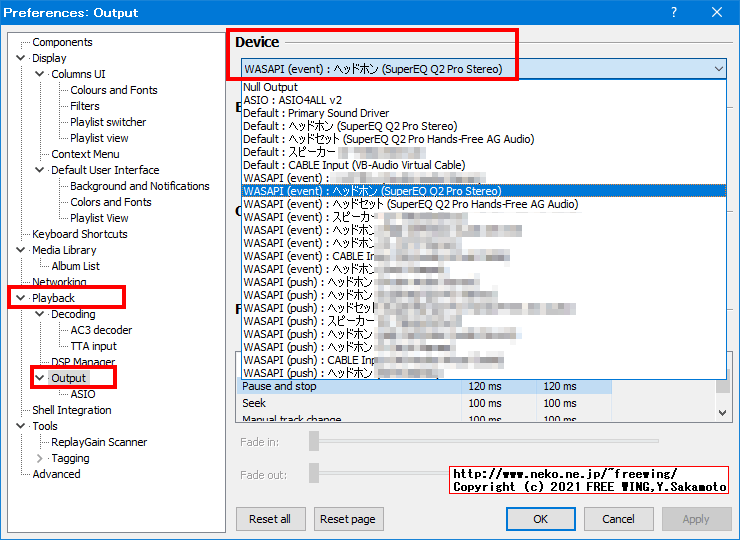The height and width of the screenshot is (540, 740).
Task: Click the help question mark button
Action: (673, 13)
